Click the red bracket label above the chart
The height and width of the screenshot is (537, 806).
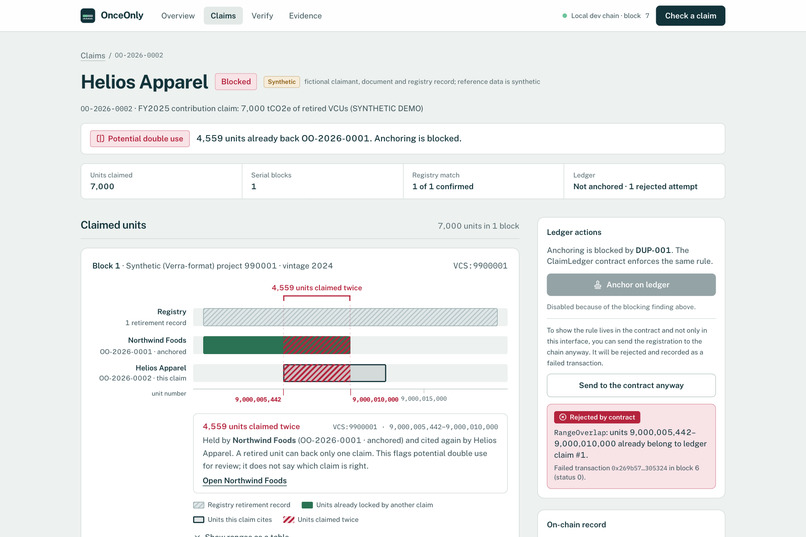tap(317, 288)
